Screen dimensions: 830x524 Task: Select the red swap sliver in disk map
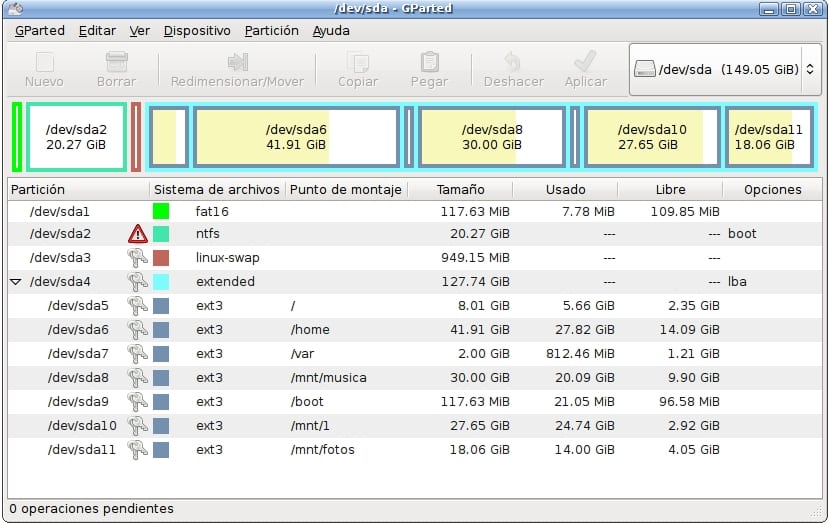coord(136,137)
